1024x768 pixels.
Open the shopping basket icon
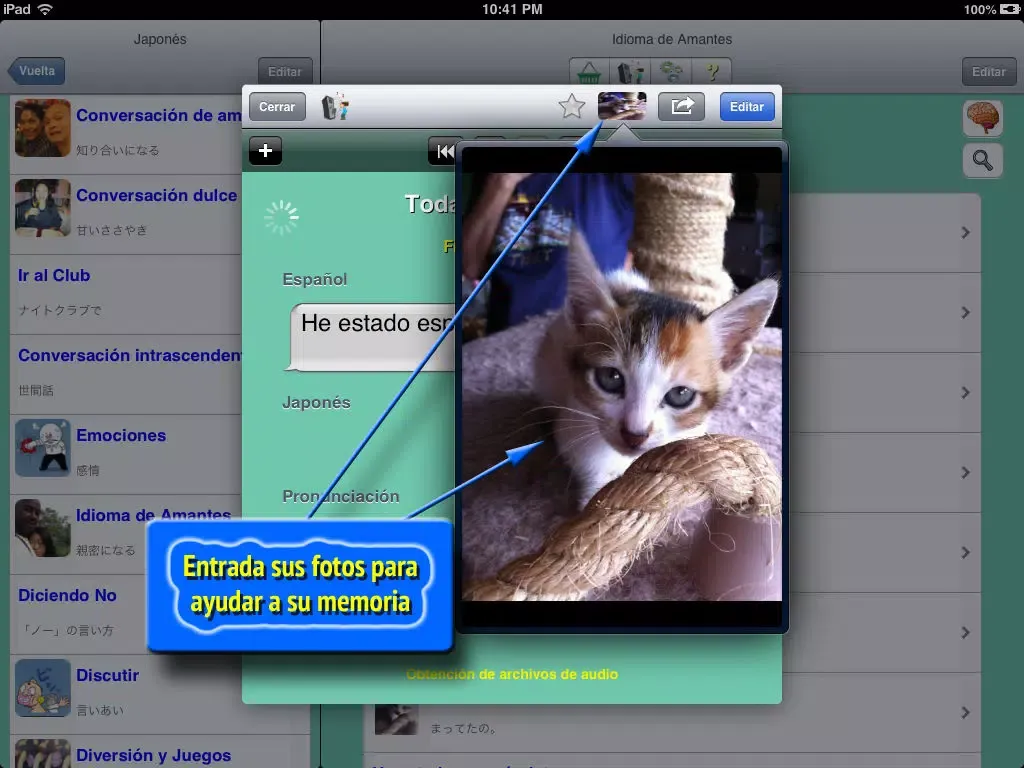pos(589,72)
